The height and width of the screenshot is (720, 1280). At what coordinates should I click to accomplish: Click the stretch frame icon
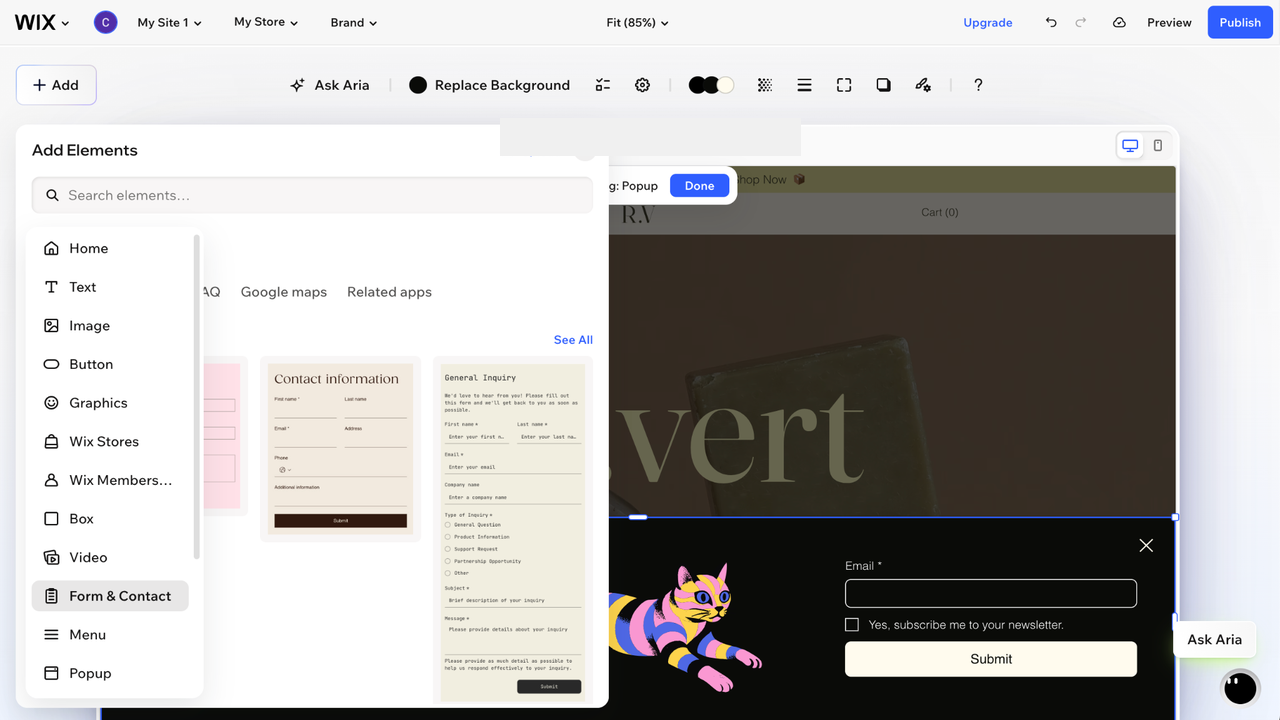(x=844, y=85)
